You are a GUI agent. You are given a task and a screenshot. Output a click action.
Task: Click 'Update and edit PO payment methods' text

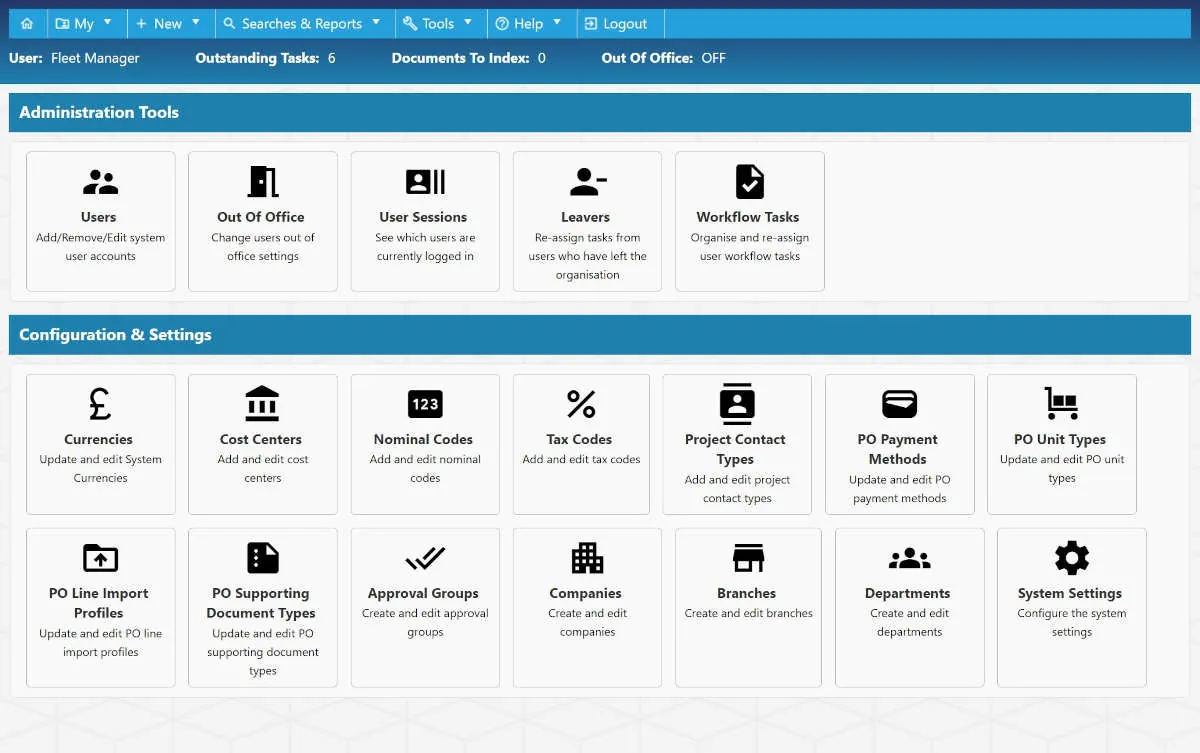pyautogui.click(x=899, y=489)
